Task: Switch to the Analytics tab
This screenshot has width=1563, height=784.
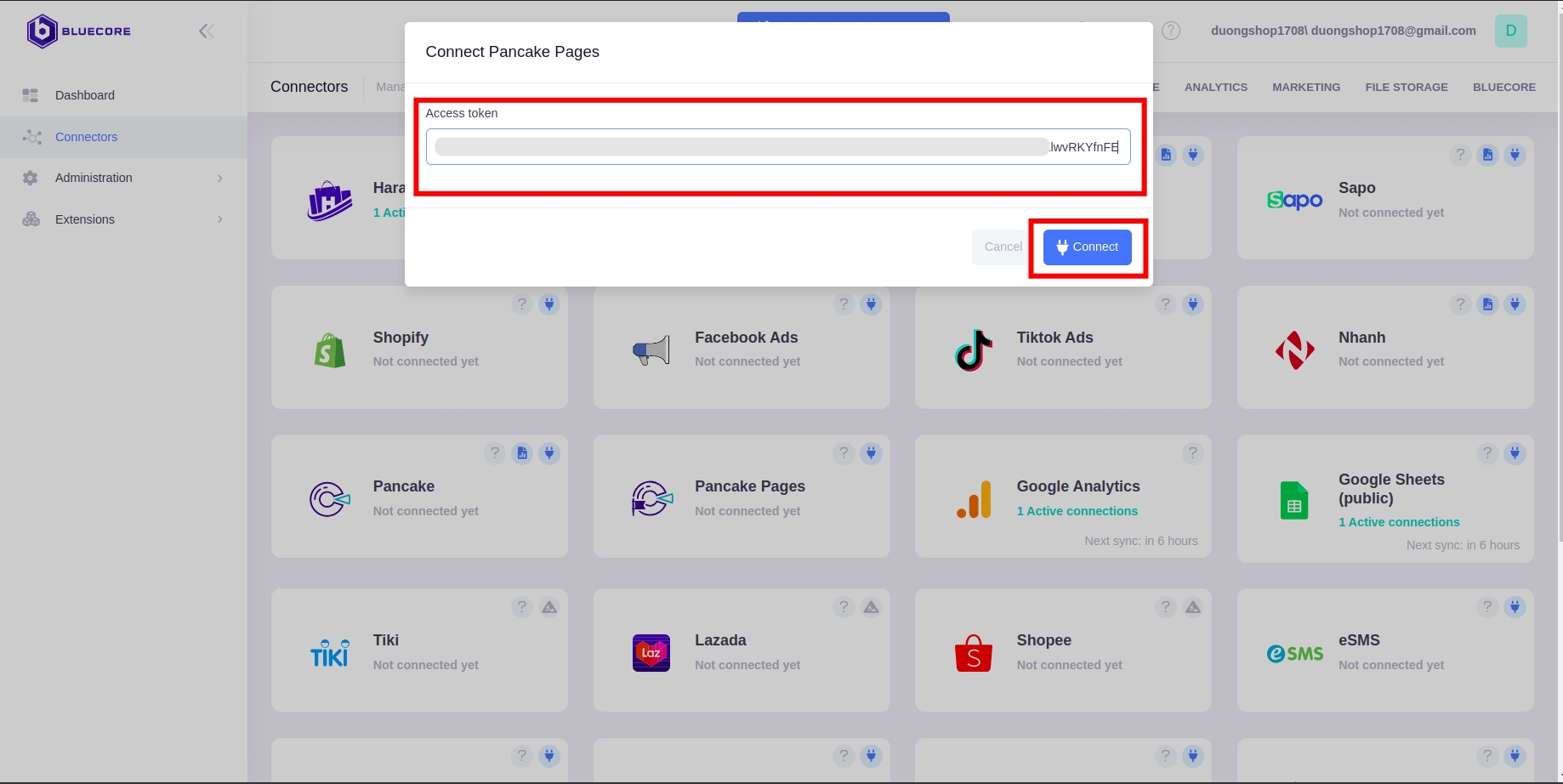Action: pyautogui.click(x=1215, y=87)
